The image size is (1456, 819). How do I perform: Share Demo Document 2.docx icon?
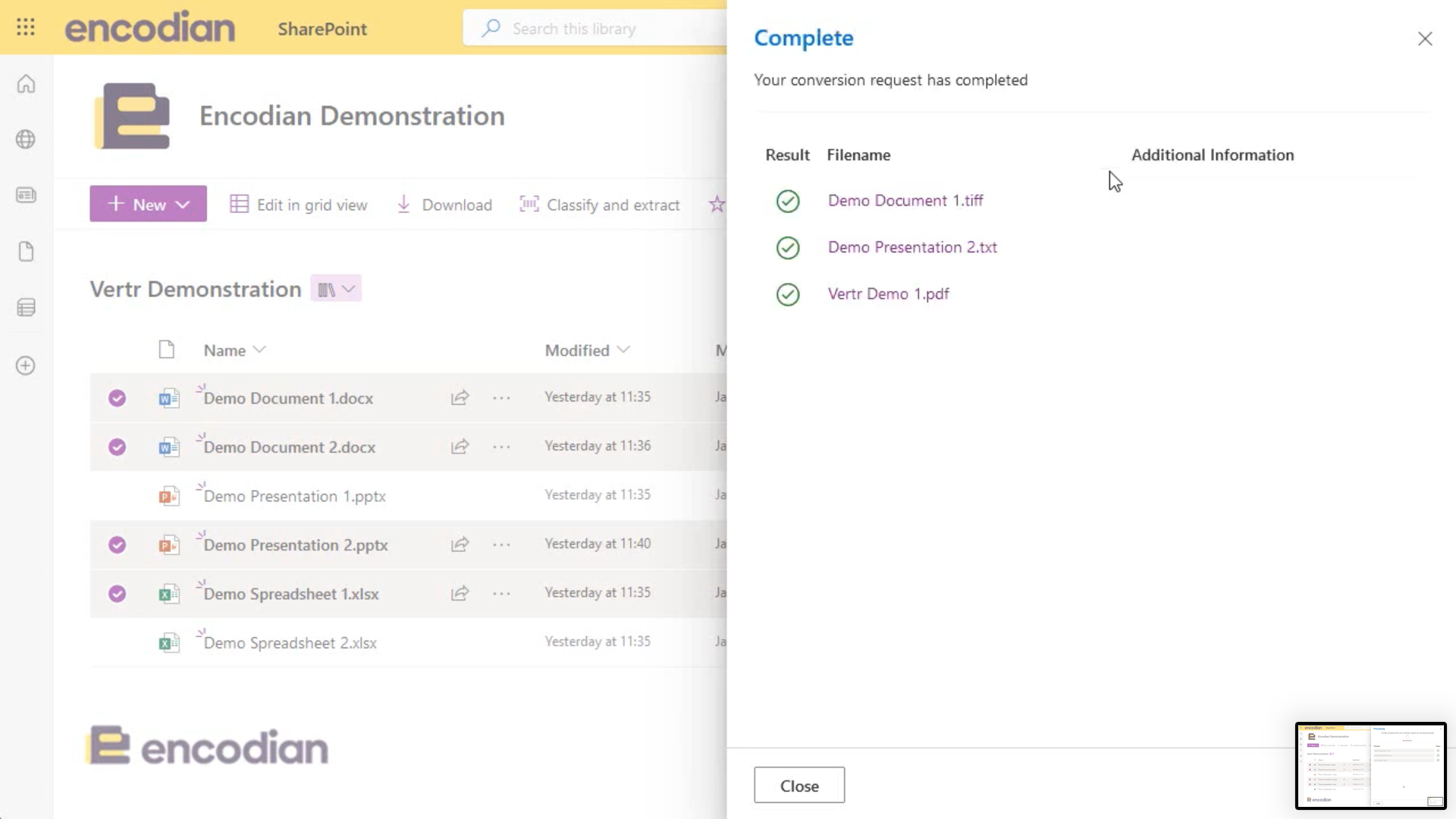pos(460,447)
